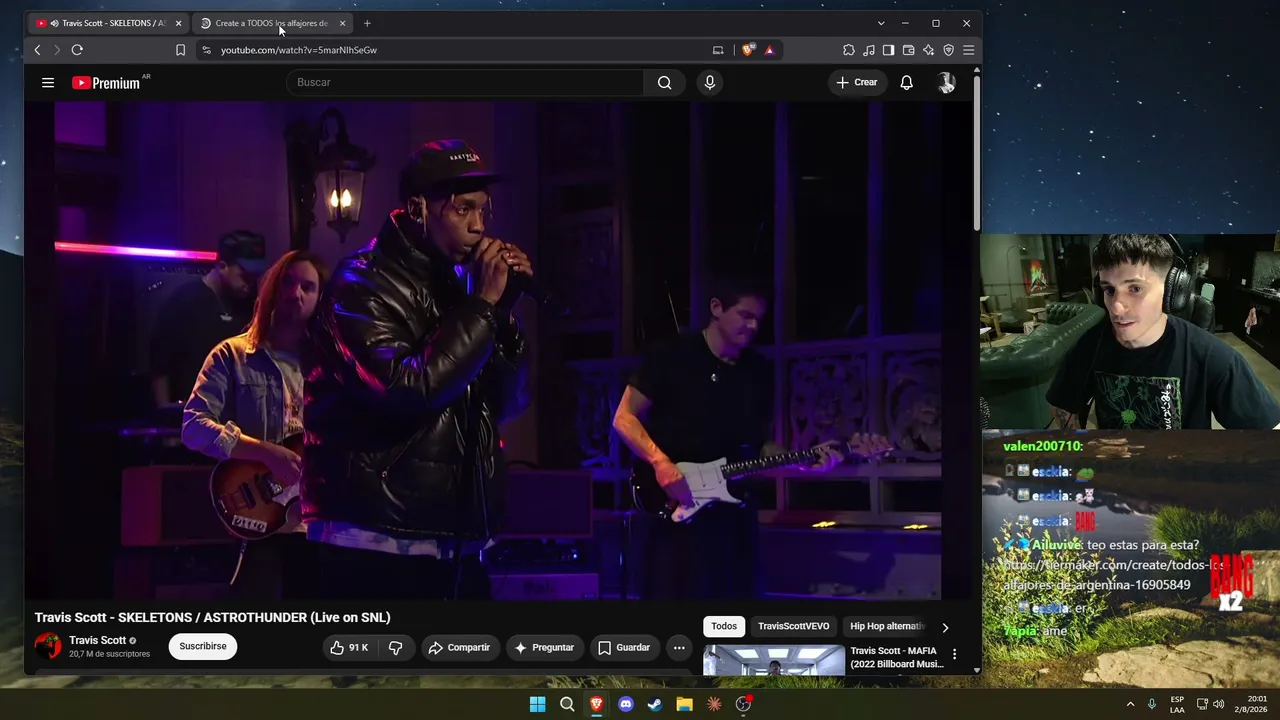This screenshot has width=1280, height=720.
Task: Select the Hip Hop alternativo filter chip
Action: (x=886, y=626)
